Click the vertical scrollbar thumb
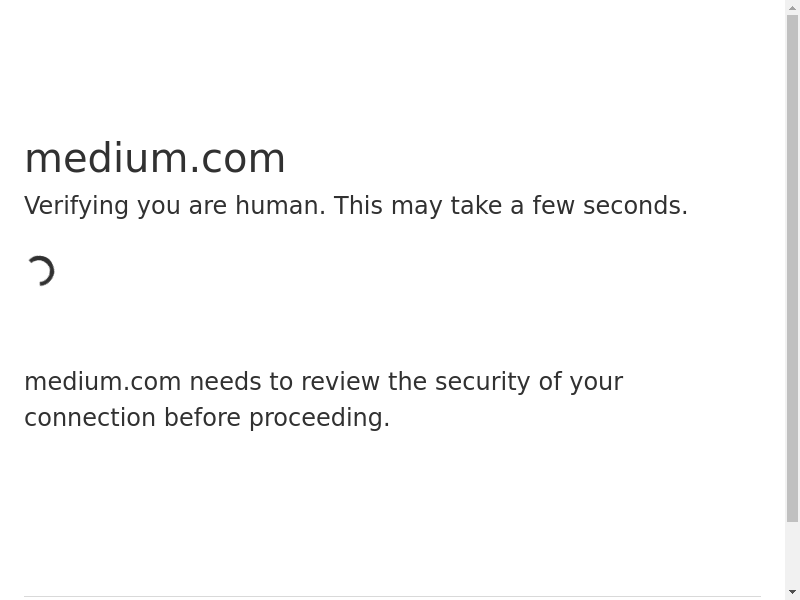 point(793,268)
